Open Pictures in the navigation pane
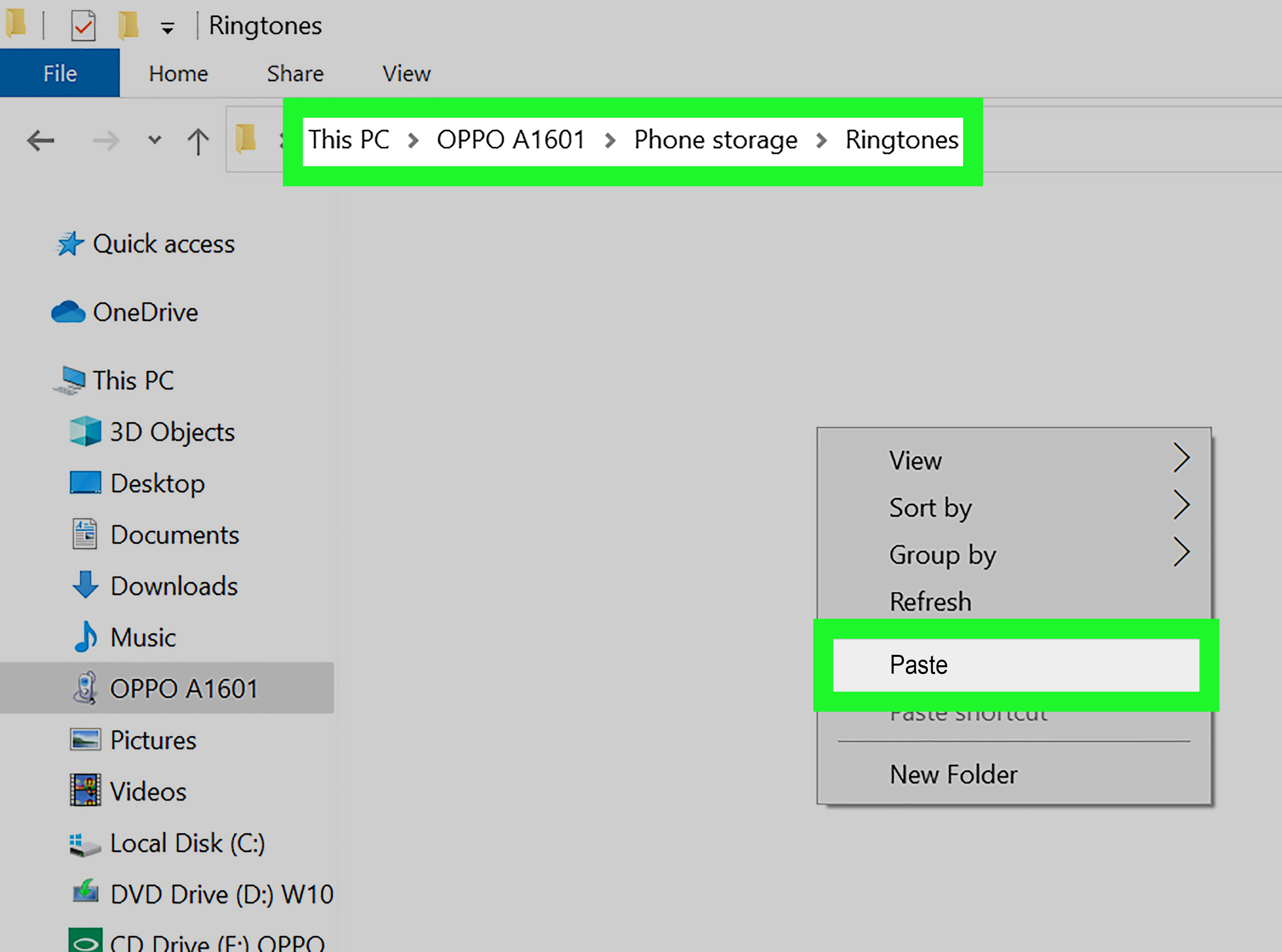 (153, 740)
